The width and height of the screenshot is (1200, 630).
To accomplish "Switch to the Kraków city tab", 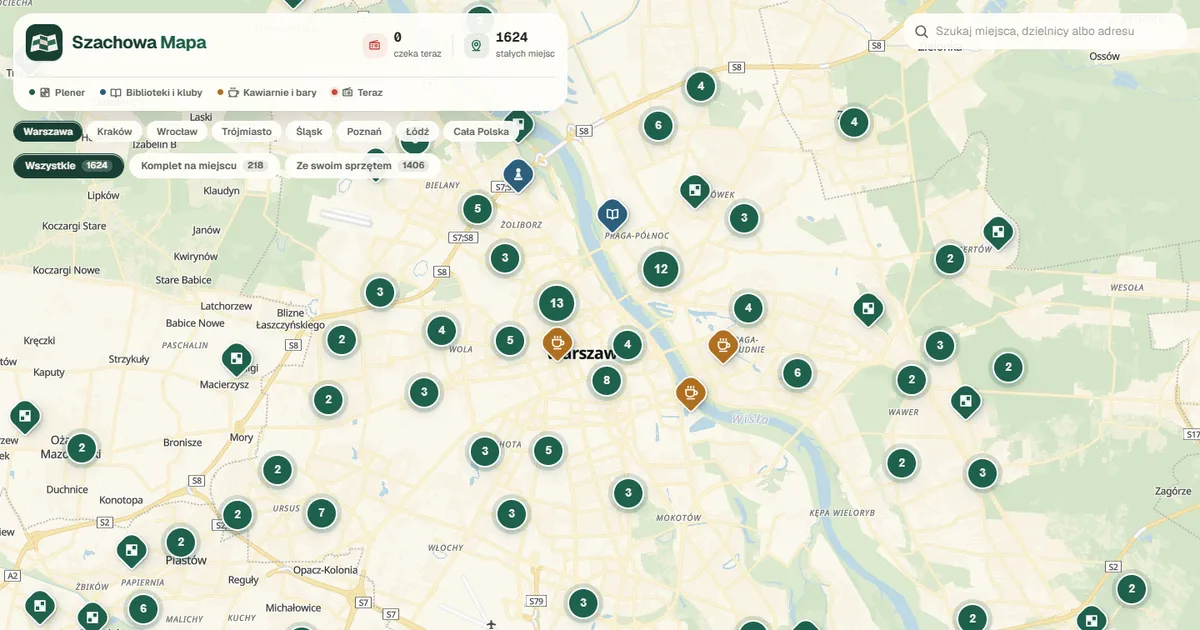I will click(x=115, y=131).
